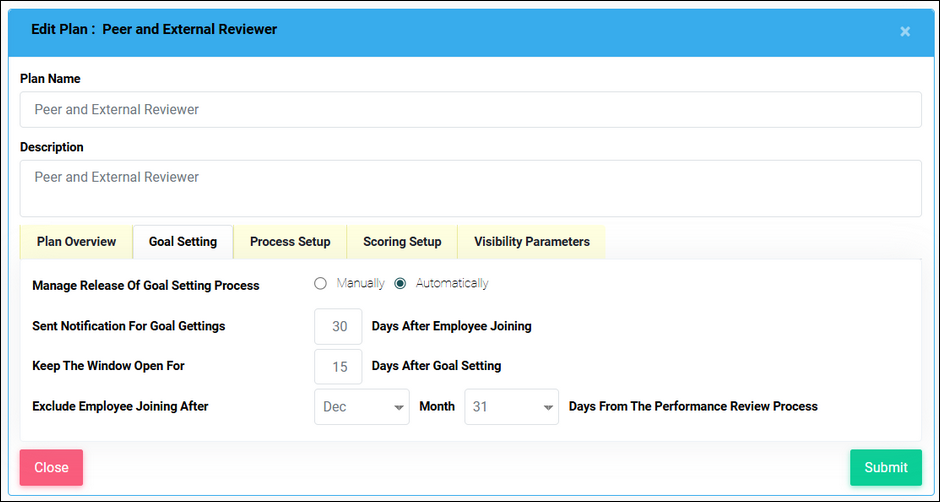
Task: Open the Process Setup tab
Action: tap(290, 242)
